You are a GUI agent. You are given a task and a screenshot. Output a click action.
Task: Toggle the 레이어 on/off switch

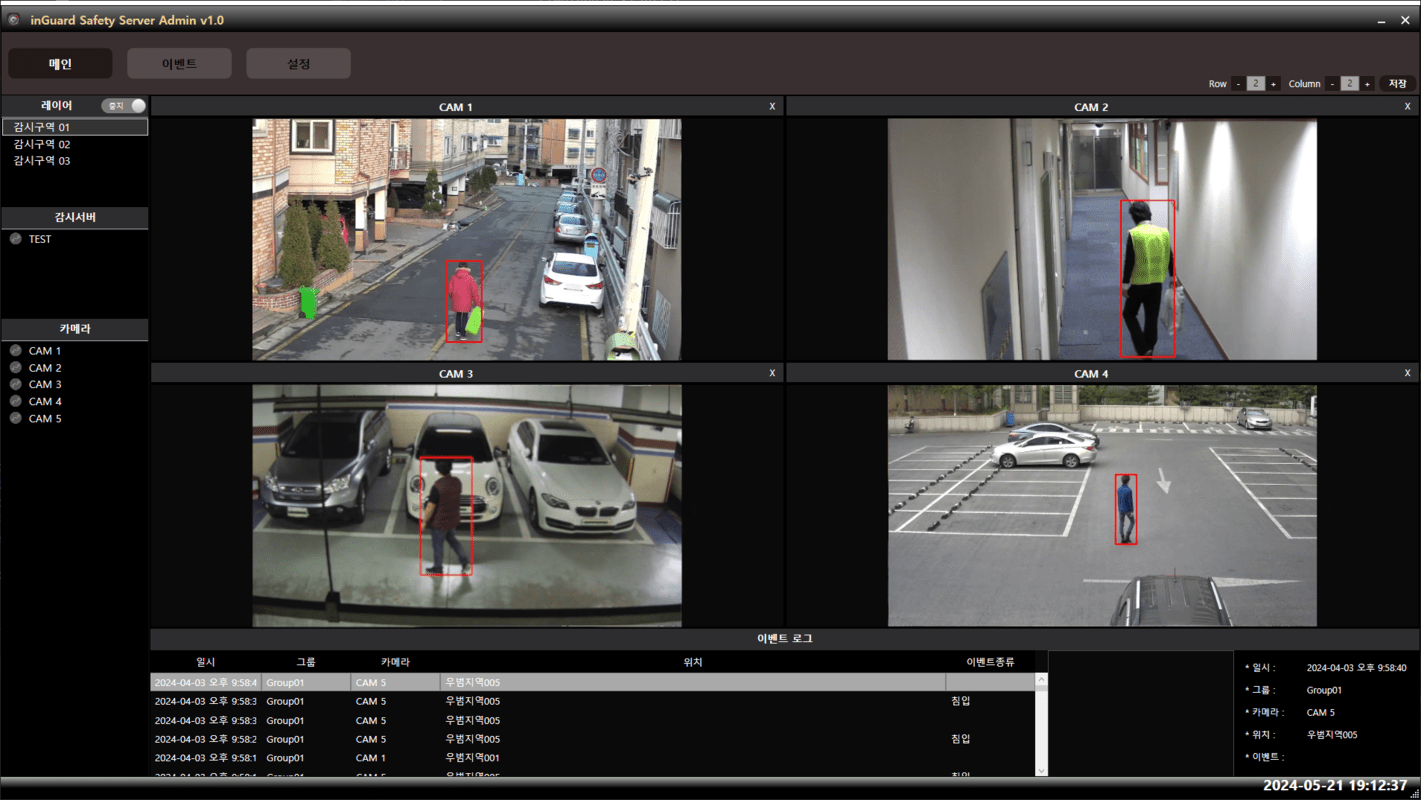point(124,105)
